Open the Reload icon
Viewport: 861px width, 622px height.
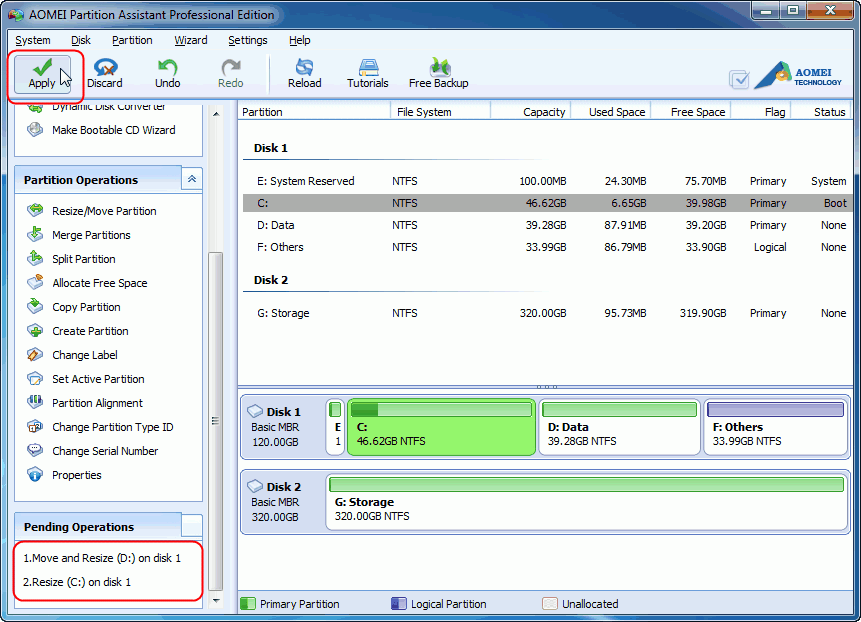pyautogui.click(x=304, y=71)
